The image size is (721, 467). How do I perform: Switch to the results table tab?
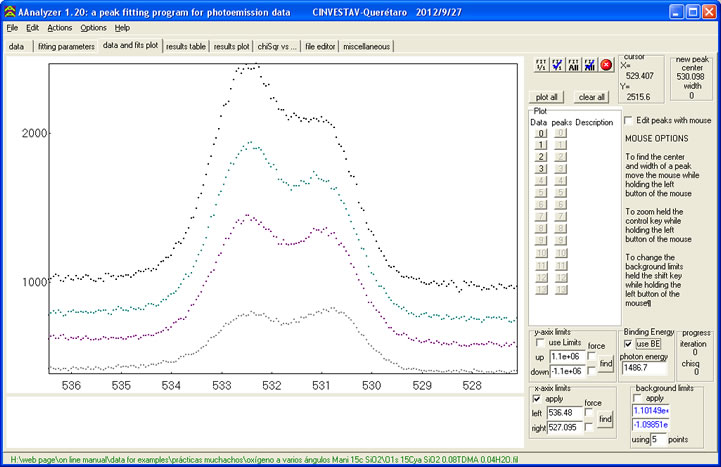[186, 46]
